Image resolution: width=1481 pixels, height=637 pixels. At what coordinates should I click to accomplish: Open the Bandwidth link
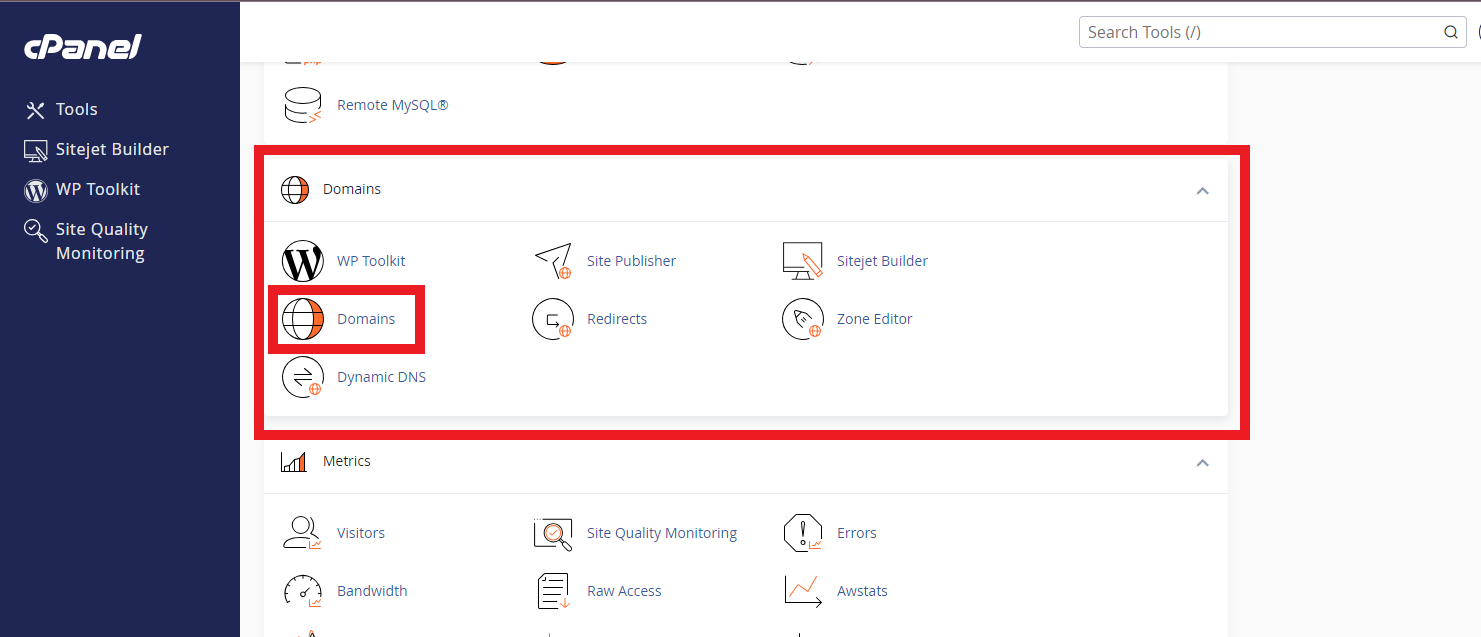(x=372, y=591)
